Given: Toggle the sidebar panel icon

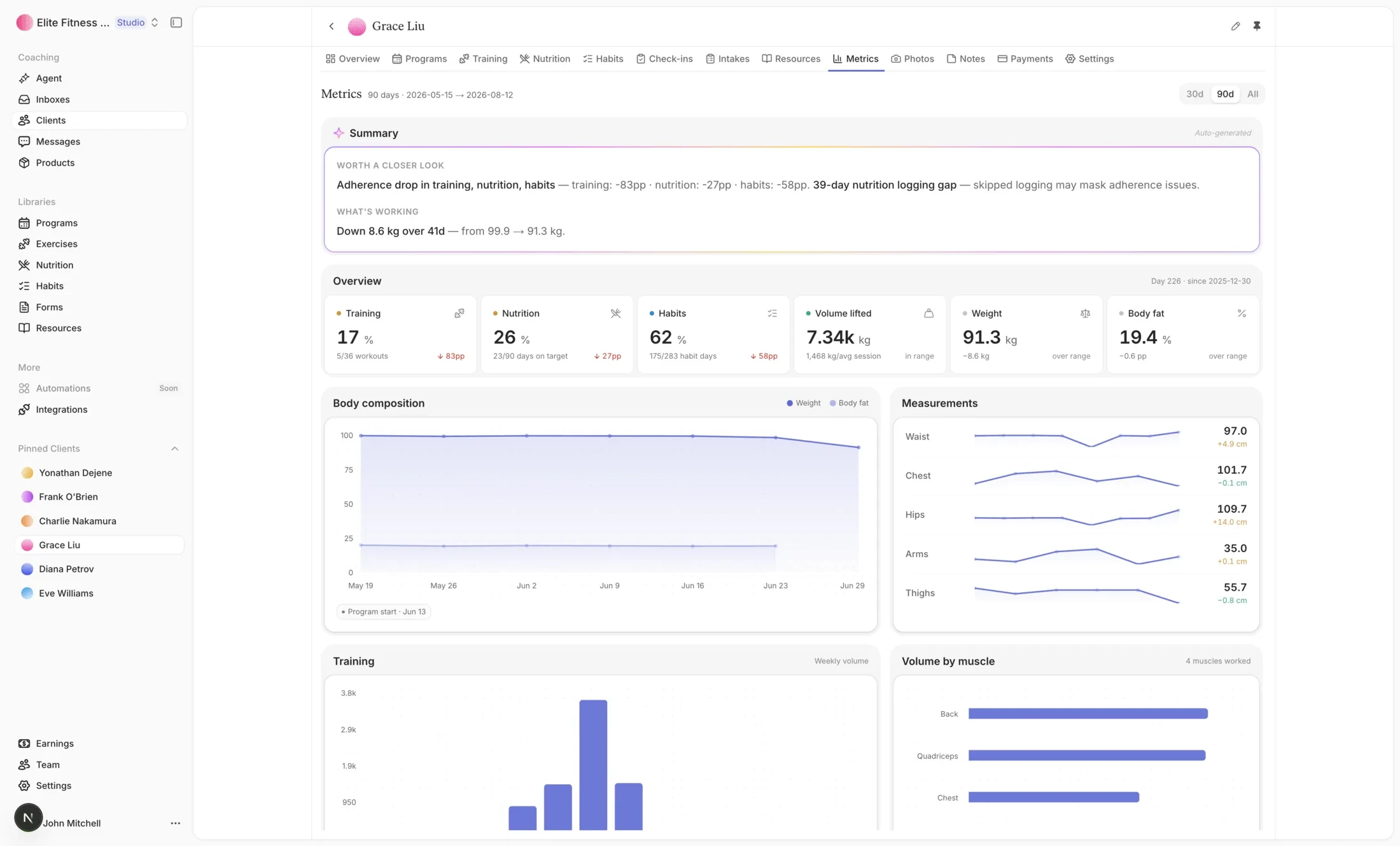Looking at the screenshot, I should tap(176, 23).
